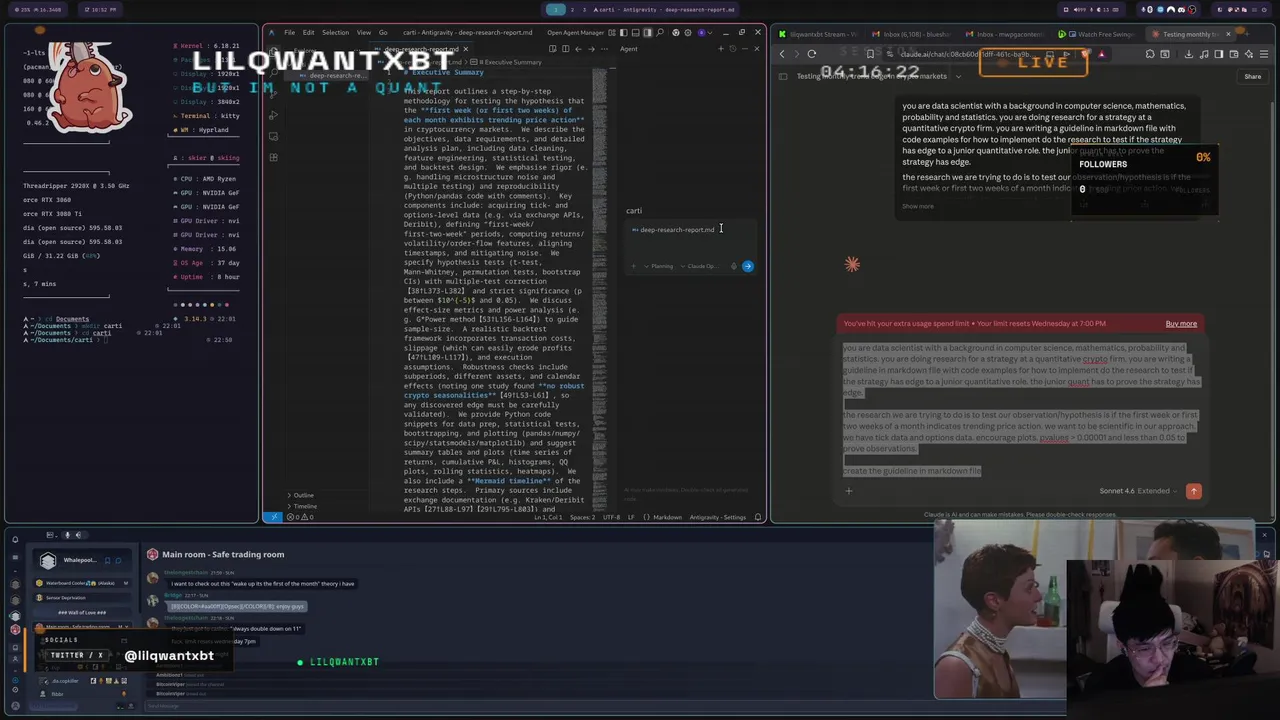
Task: Open Explorer icon in activity bar
Action: pyautogui.click(x=273, y=50)
